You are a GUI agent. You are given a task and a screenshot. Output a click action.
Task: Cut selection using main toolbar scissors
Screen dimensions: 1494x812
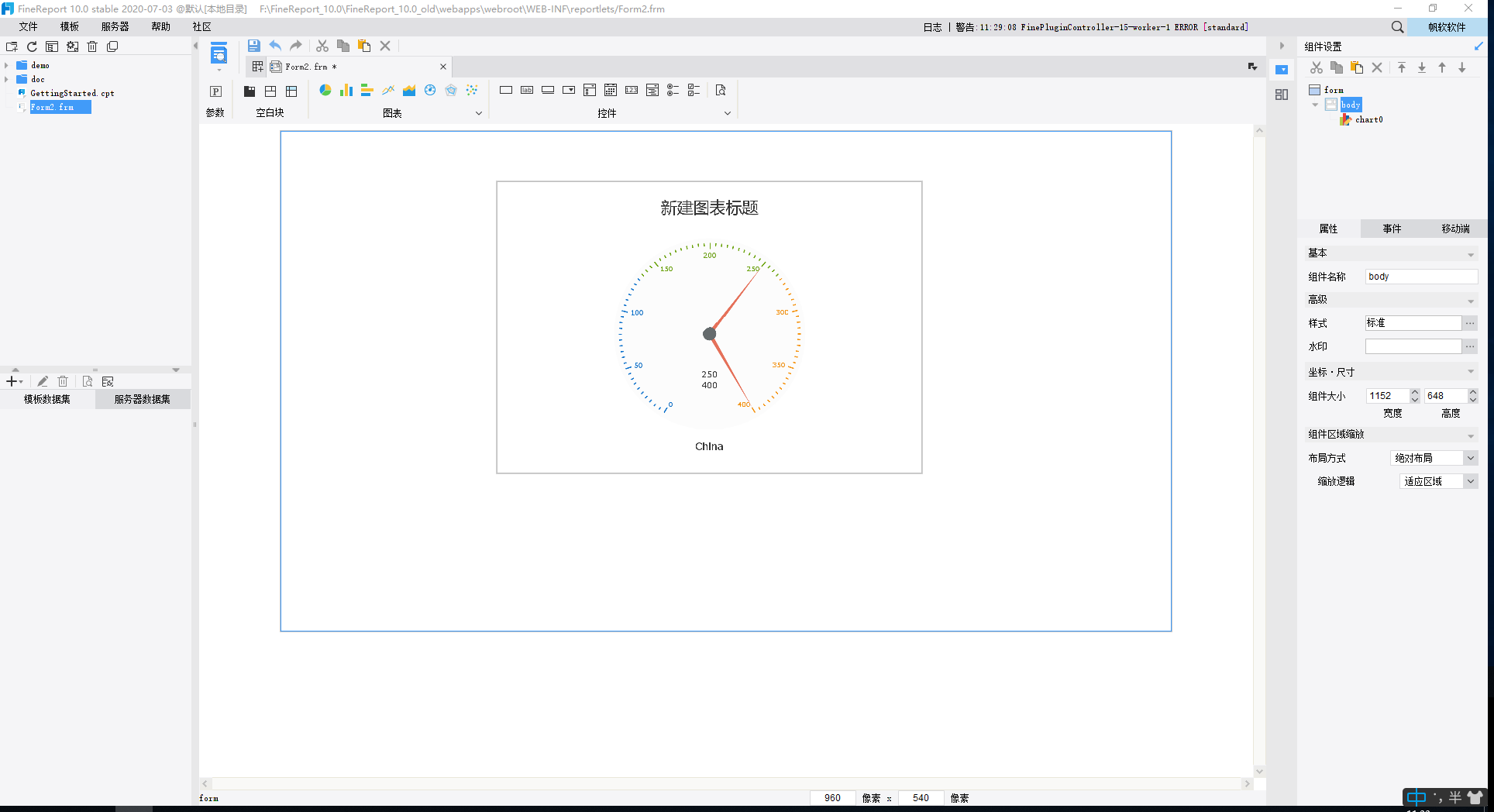(x=322, y=46)
